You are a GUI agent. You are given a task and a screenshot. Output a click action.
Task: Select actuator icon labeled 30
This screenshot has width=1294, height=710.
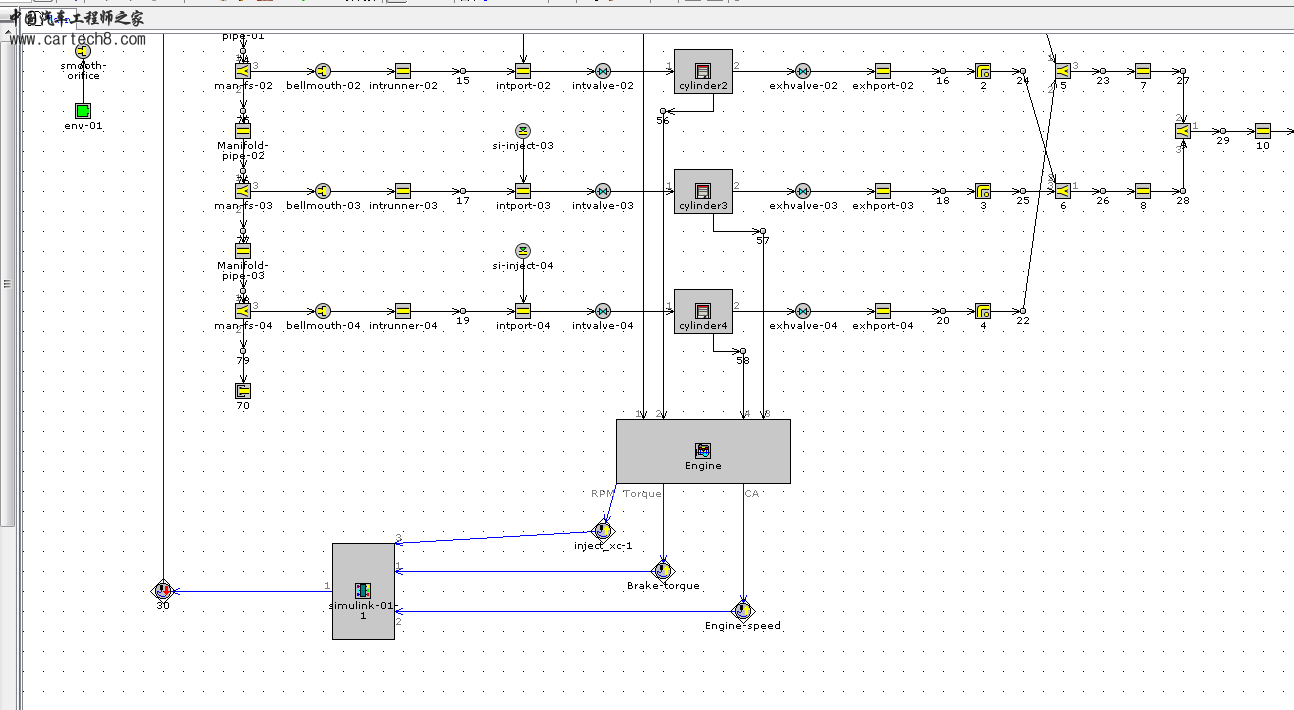163,590
